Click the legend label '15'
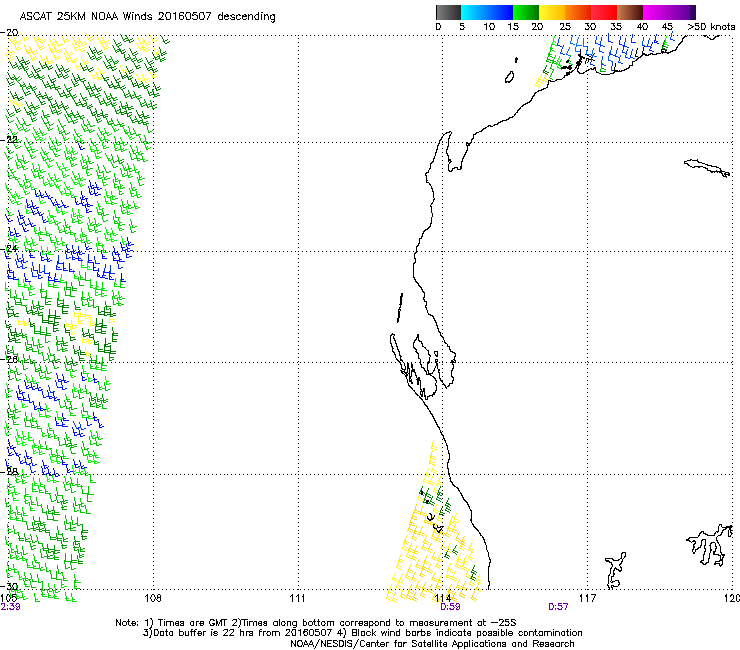The width and height of the screenshot is (740, 650). tap(513, 27)
